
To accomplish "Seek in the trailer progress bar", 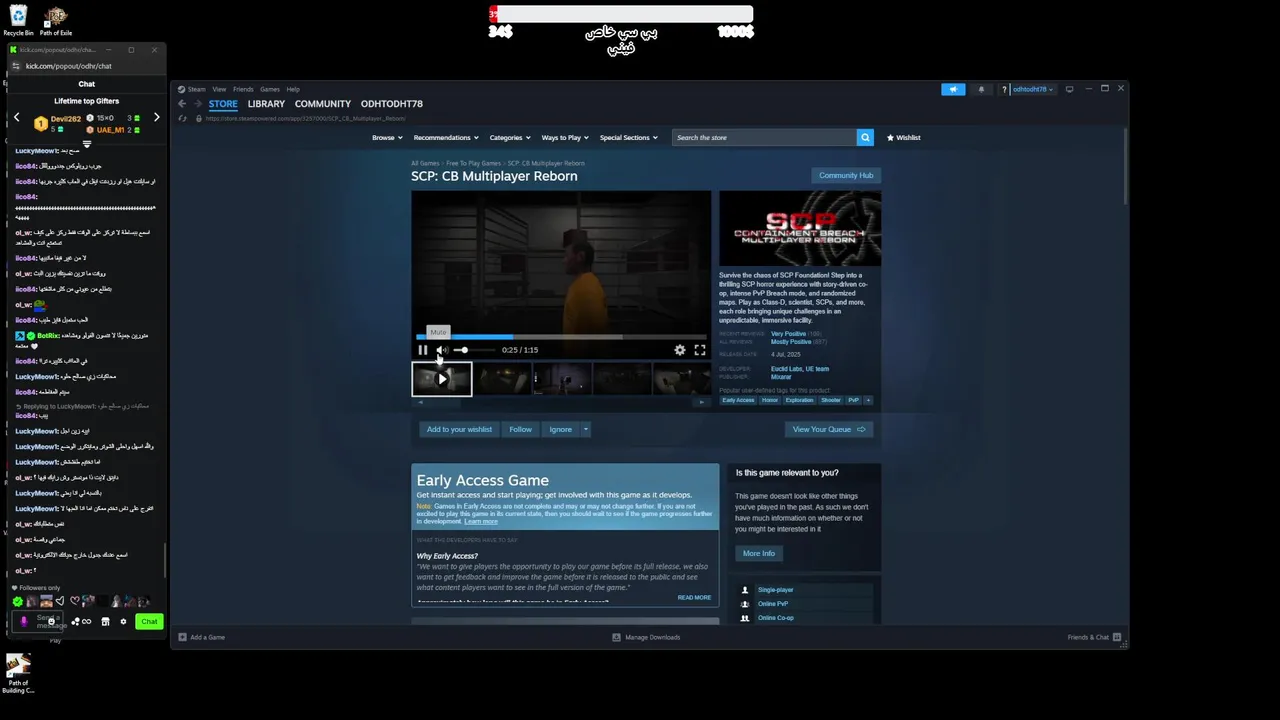I will (561, 337).
